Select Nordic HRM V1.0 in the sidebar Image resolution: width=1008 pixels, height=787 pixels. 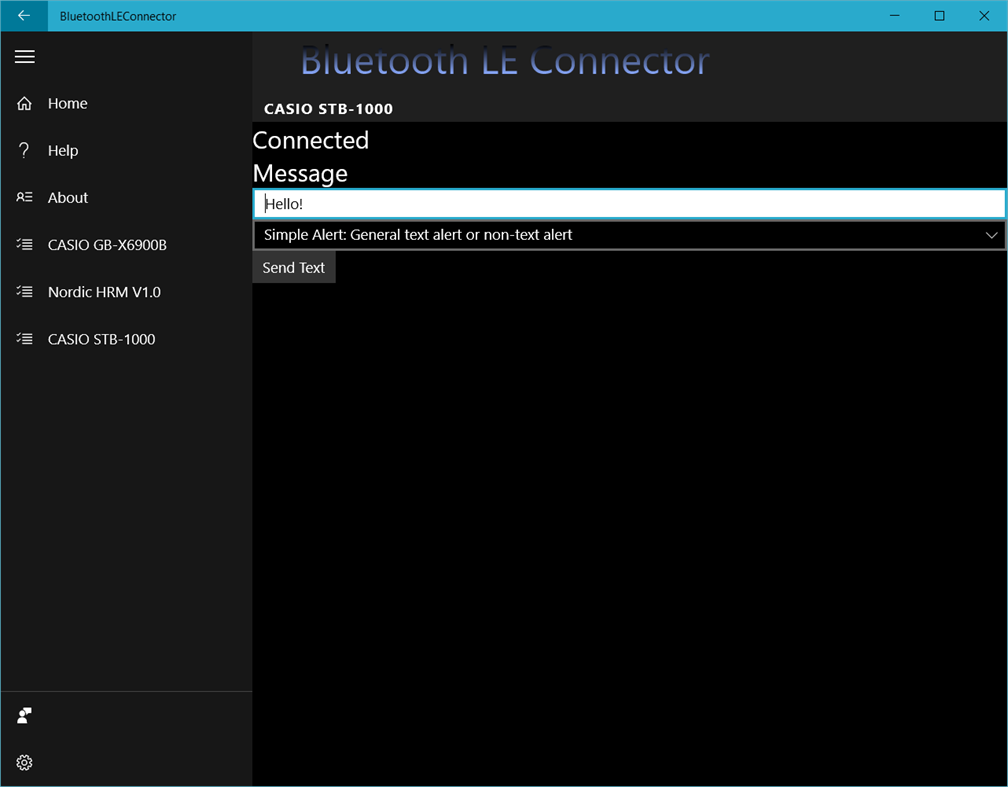[x=103, y=291]
